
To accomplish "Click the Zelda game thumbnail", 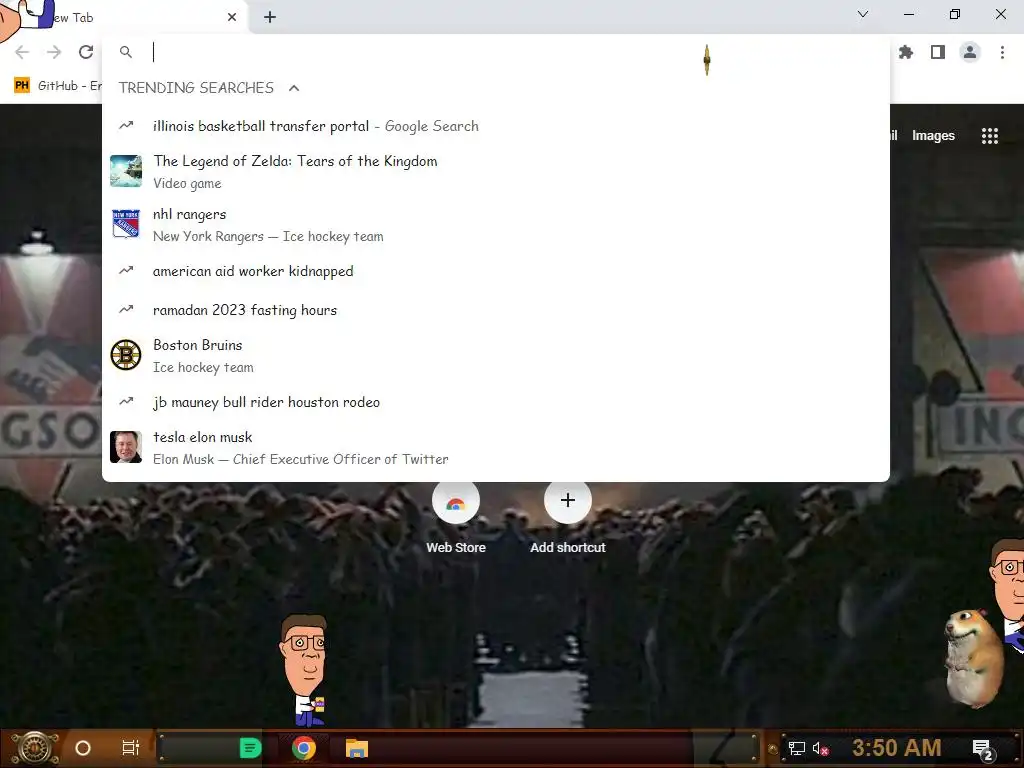I will (x=126, y=171).
